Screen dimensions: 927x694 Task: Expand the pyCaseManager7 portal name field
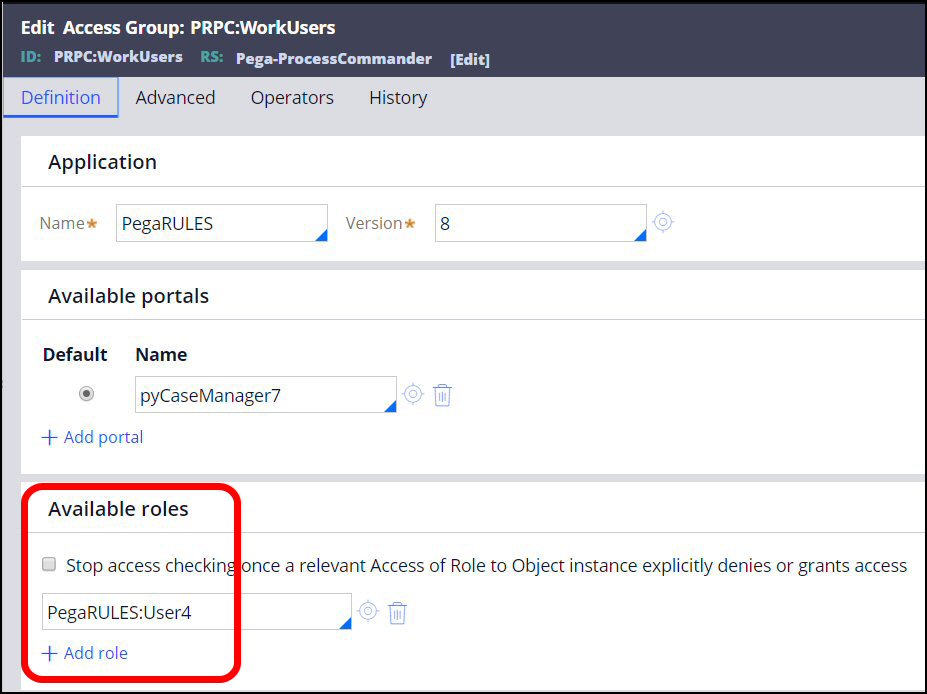389,405
